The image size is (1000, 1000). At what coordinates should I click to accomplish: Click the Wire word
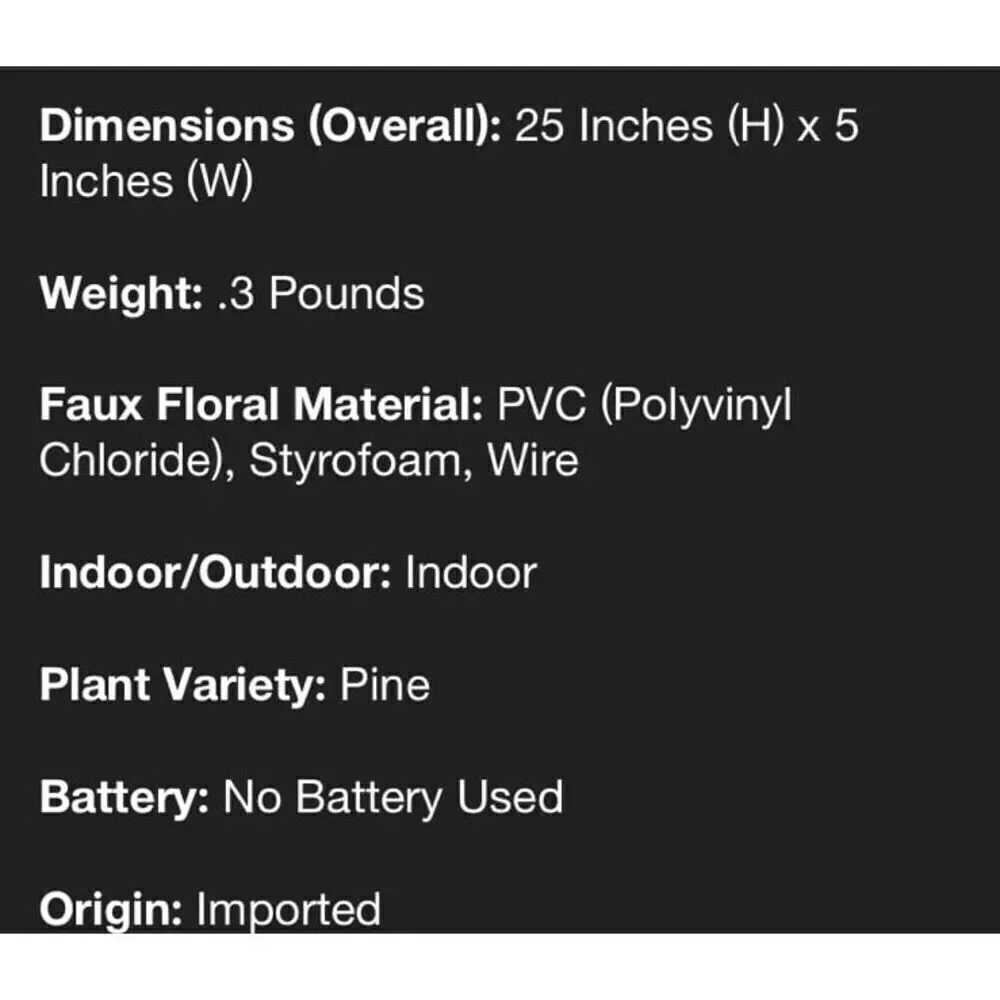pyautogui.click(x=533, y=460)
